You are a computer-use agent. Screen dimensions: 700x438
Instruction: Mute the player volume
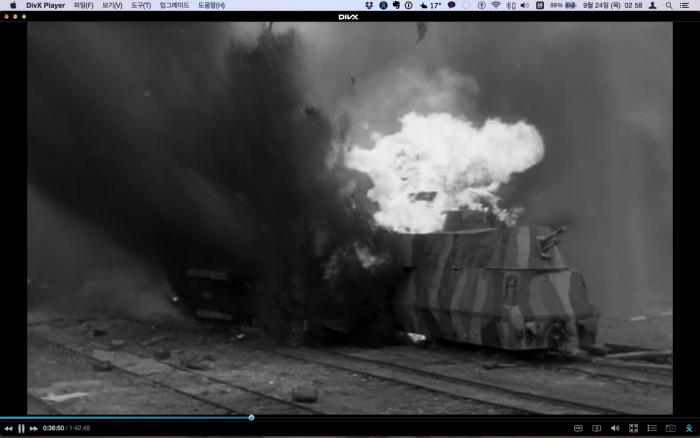pyautogui.click(x=615, y=428)
